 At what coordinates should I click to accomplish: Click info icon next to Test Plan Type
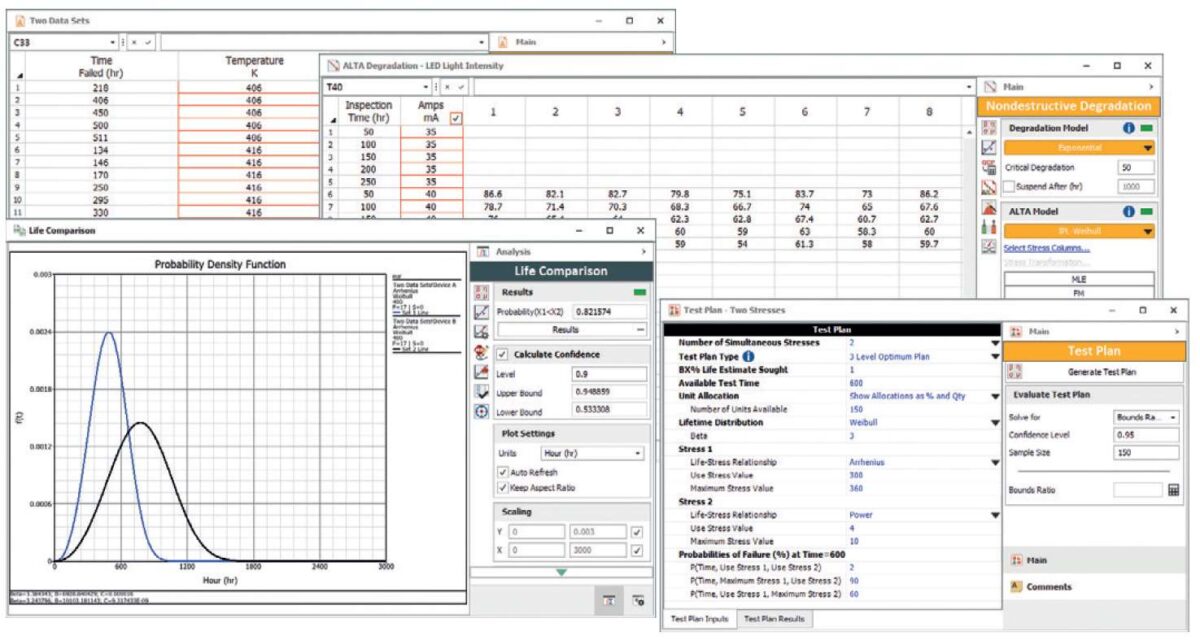pos(749,356)
